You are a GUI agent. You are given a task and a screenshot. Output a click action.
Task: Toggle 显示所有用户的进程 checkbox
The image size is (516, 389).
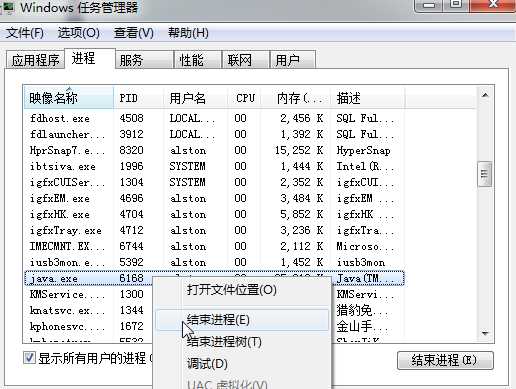point(29,358)
